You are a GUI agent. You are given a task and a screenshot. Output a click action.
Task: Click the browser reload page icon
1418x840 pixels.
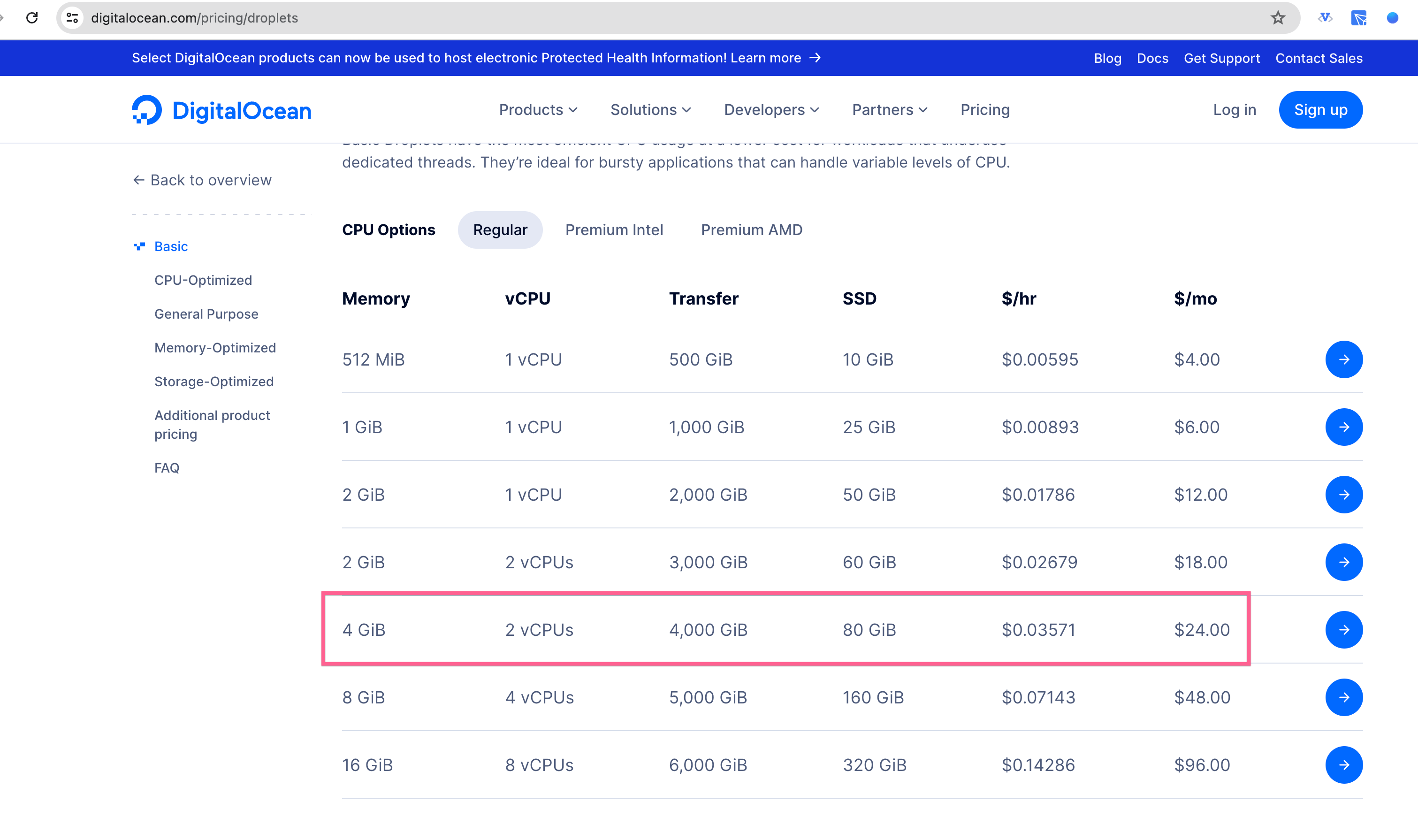coord(32,17)
